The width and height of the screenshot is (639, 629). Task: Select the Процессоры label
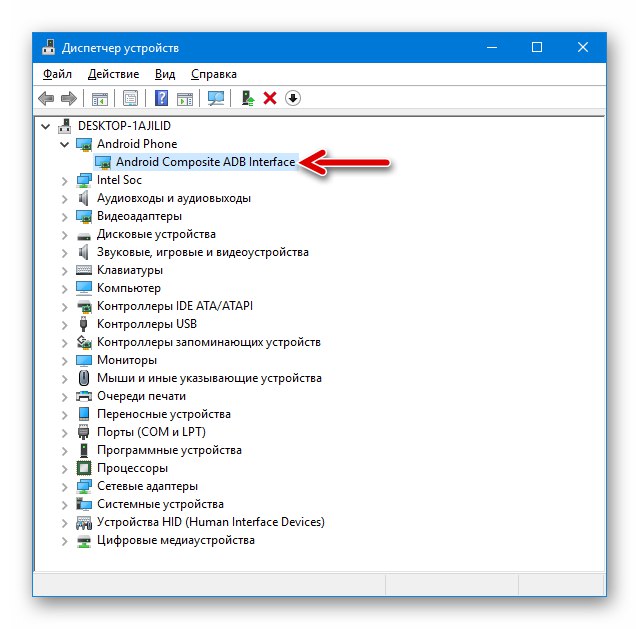click(132, 468)
